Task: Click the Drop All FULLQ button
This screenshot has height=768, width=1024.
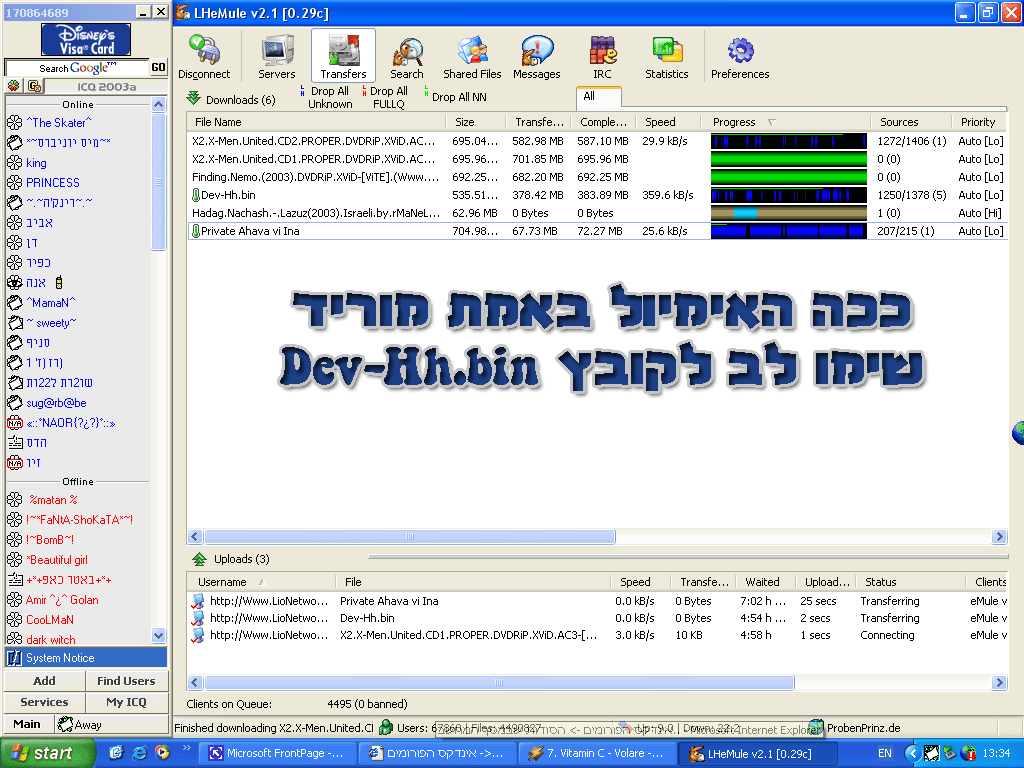Action: pyautogui.click(x=385, y=97)
